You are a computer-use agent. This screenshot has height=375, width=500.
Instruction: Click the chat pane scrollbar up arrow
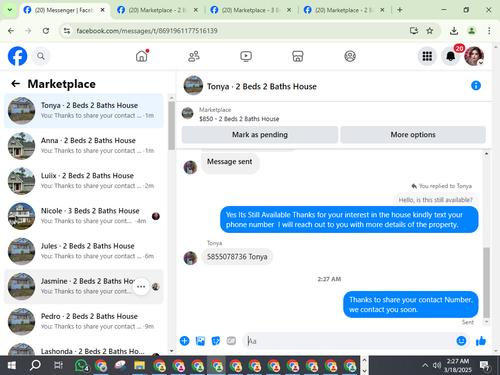click(x=486, y=154)
